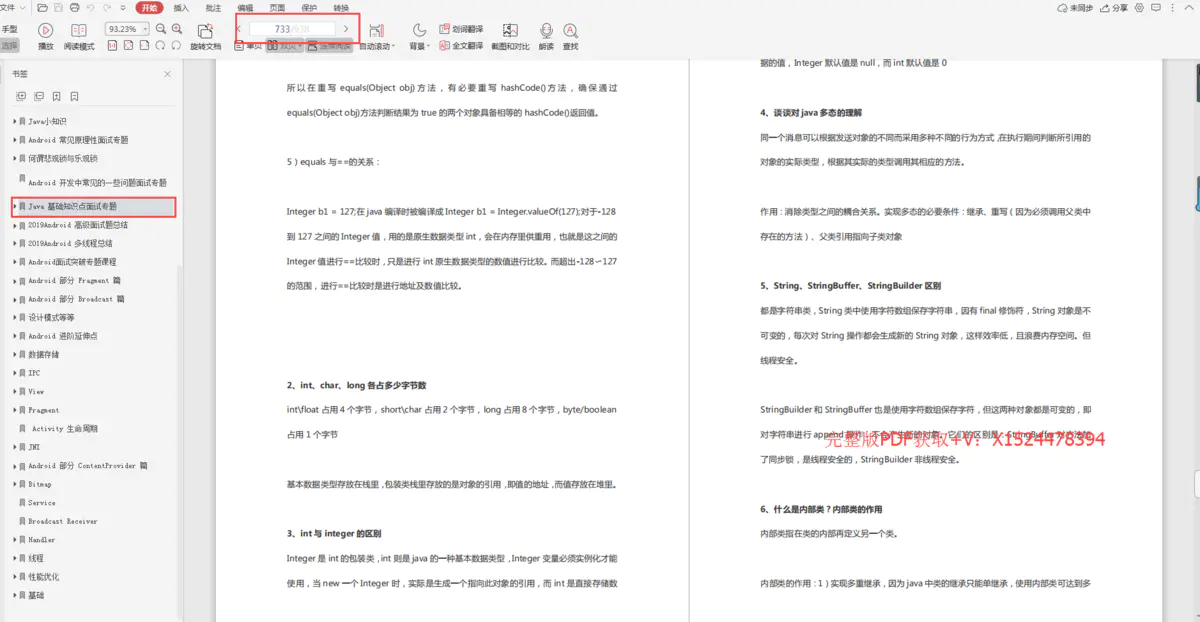Open 何谓悲观锁与乐观锁 bookmark

click(x=62, y=158)
